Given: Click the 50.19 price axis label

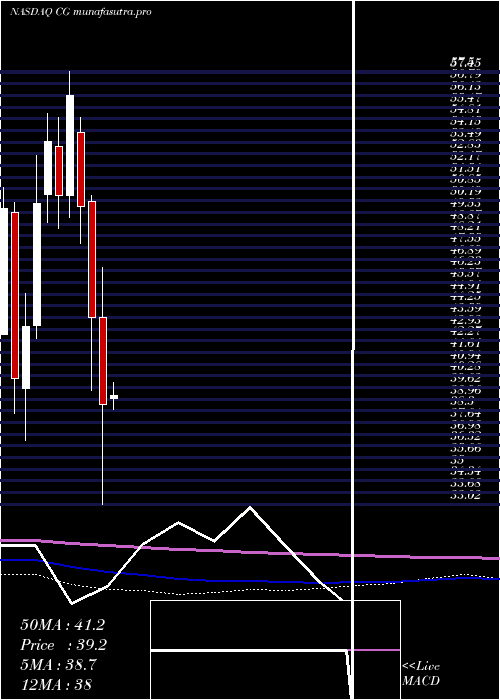Looking at the screenshot, I should [465, 192].
